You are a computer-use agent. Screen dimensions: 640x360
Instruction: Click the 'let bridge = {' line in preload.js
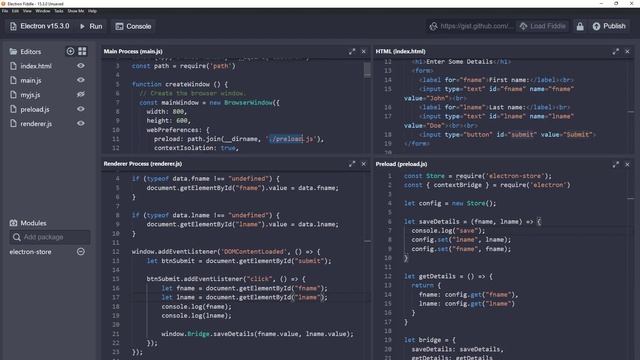click(x=429, y=340)
